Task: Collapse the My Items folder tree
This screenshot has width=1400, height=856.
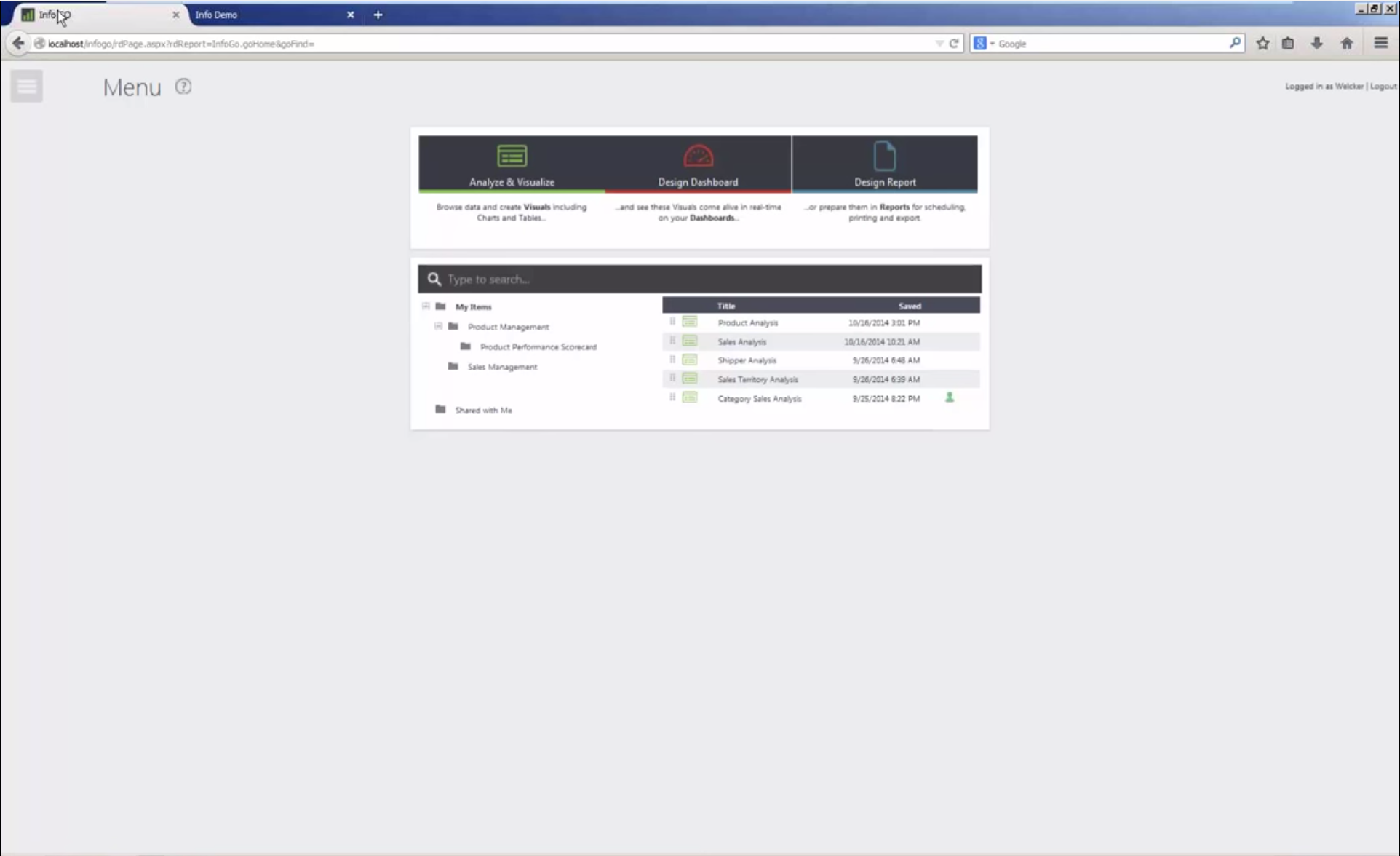Action: [426, 306]
